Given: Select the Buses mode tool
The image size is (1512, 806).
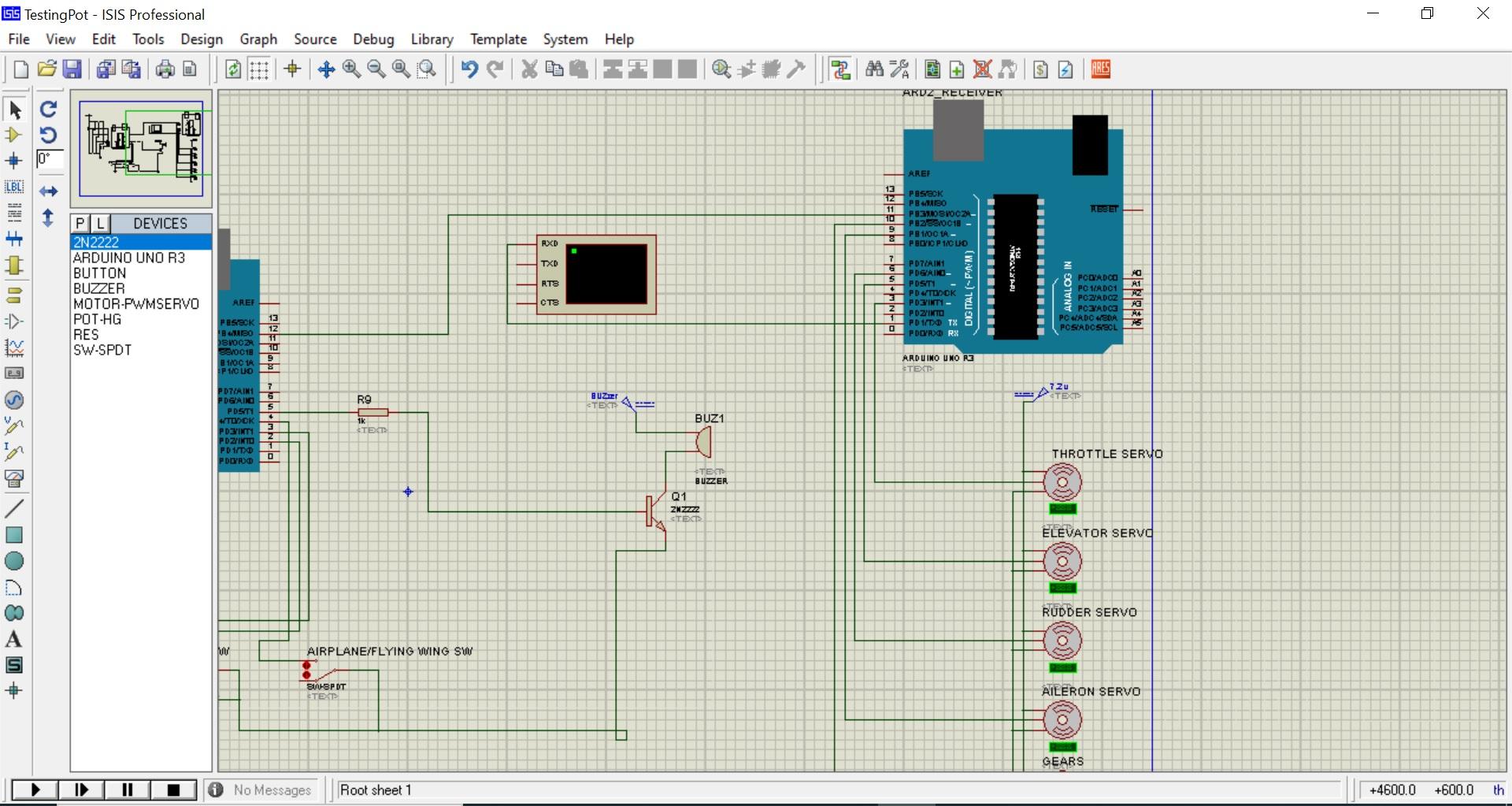Looking at the screenshot, I should pos(14,240).
